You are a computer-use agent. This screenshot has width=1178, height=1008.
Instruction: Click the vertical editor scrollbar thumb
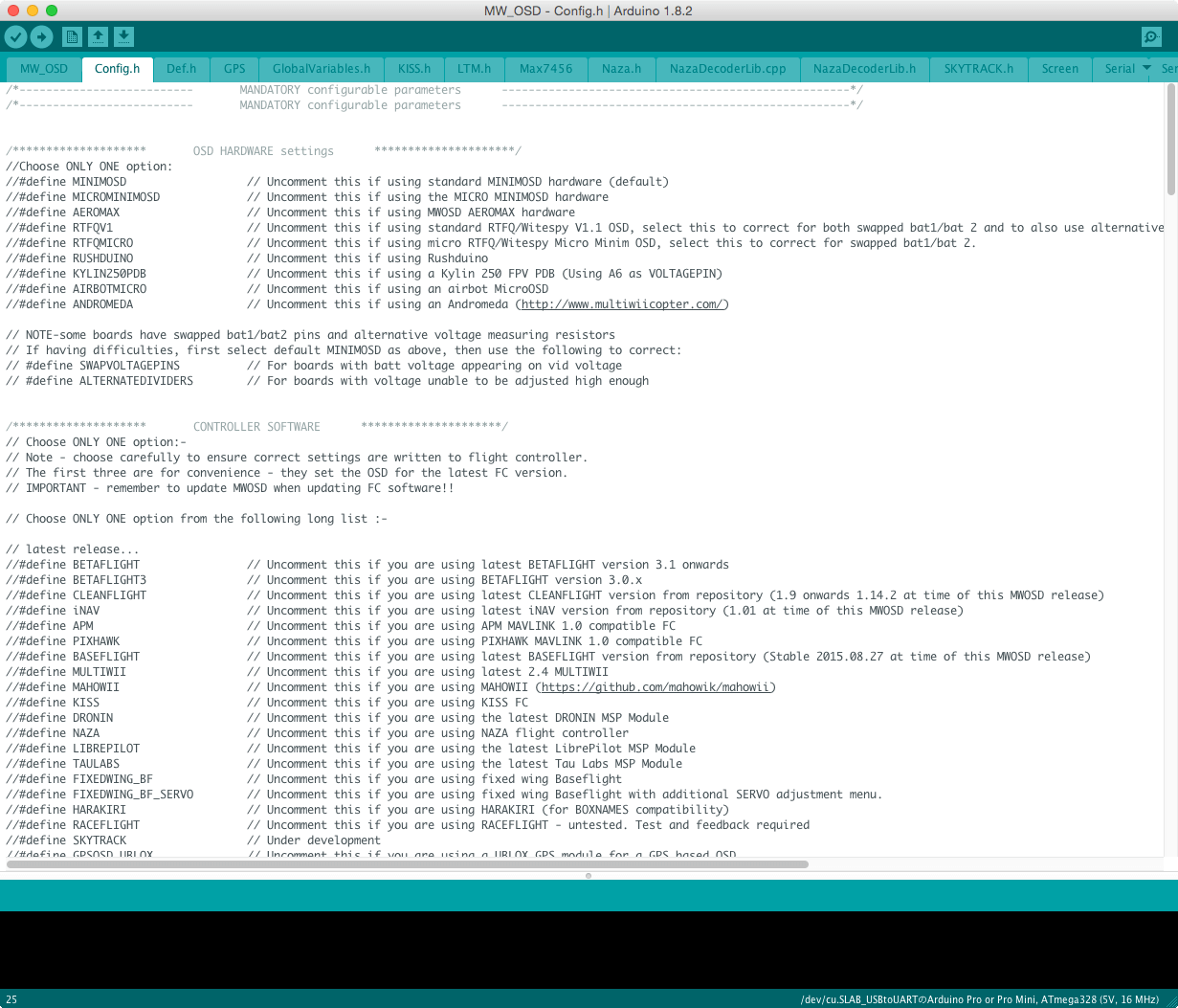[x=1171, y=139]
